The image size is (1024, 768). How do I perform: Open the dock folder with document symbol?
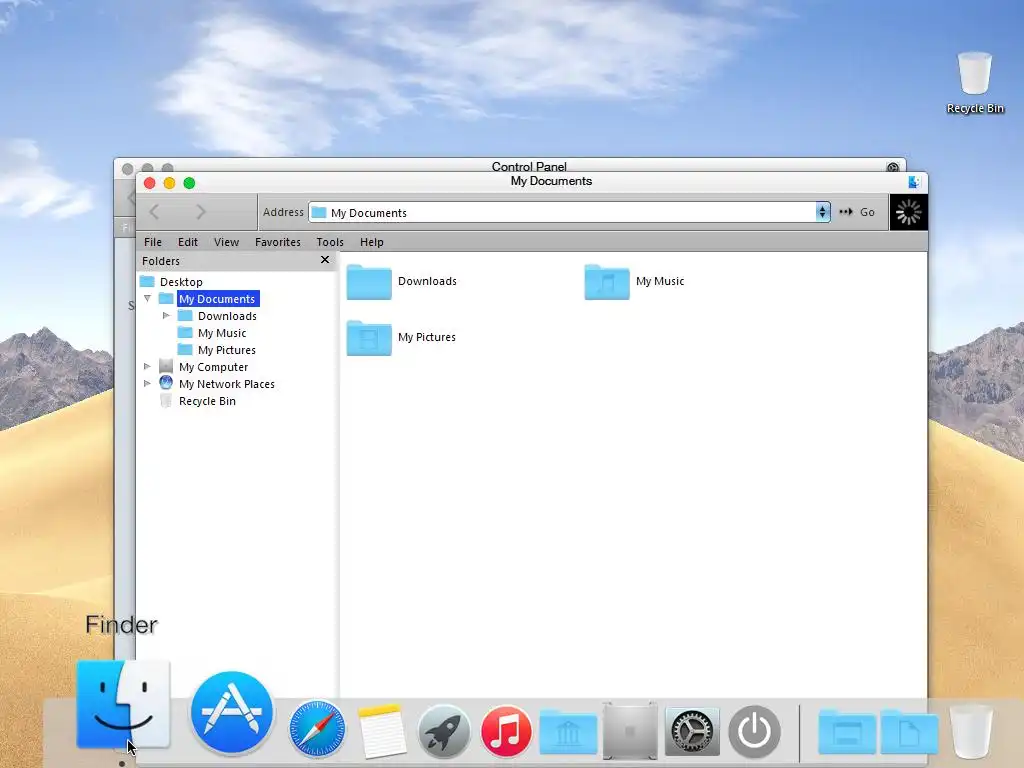[x=909, y=732]
